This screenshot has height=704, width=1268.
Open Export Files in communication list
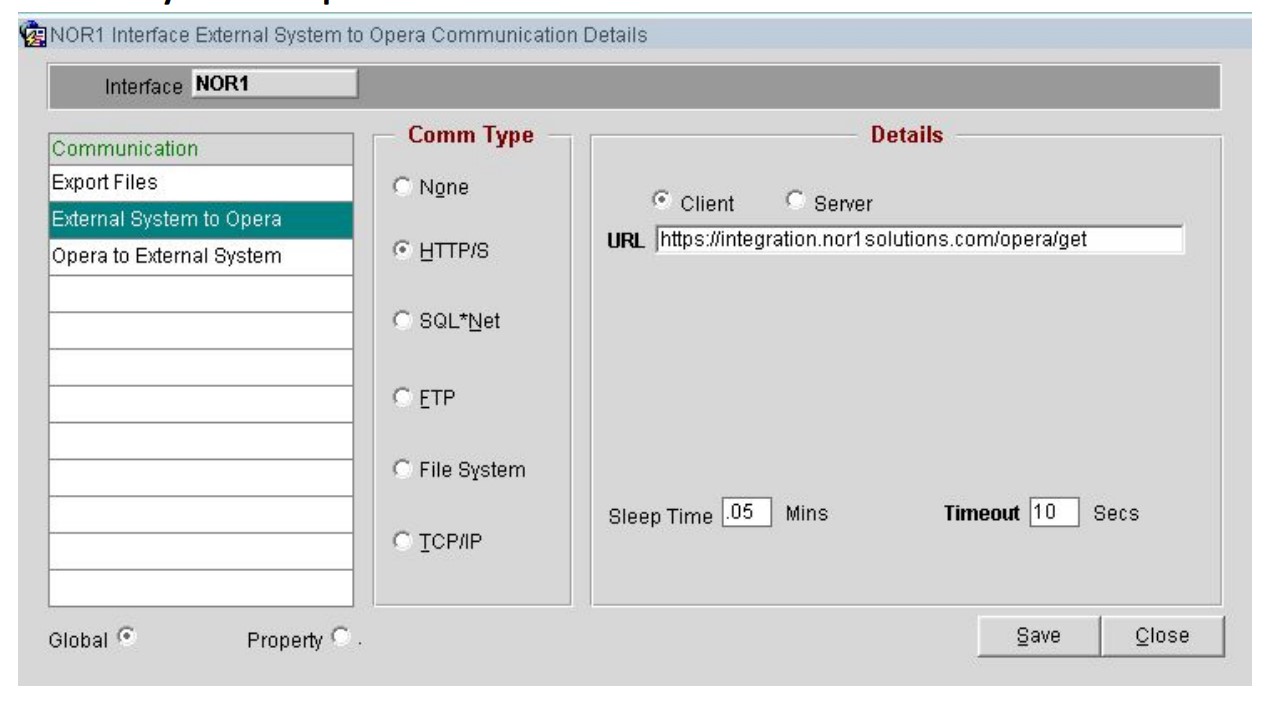(201, 183)
